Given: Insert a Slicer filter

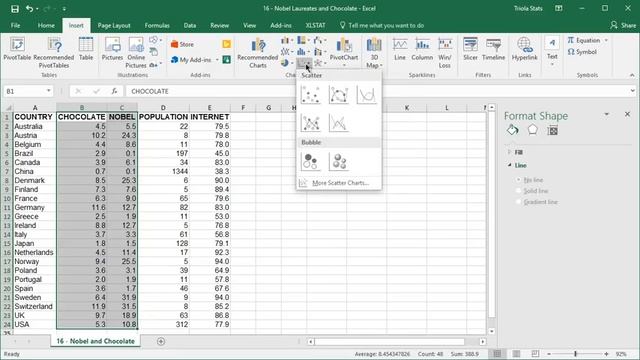Looking at the screenshot, I should click(470, 49).
